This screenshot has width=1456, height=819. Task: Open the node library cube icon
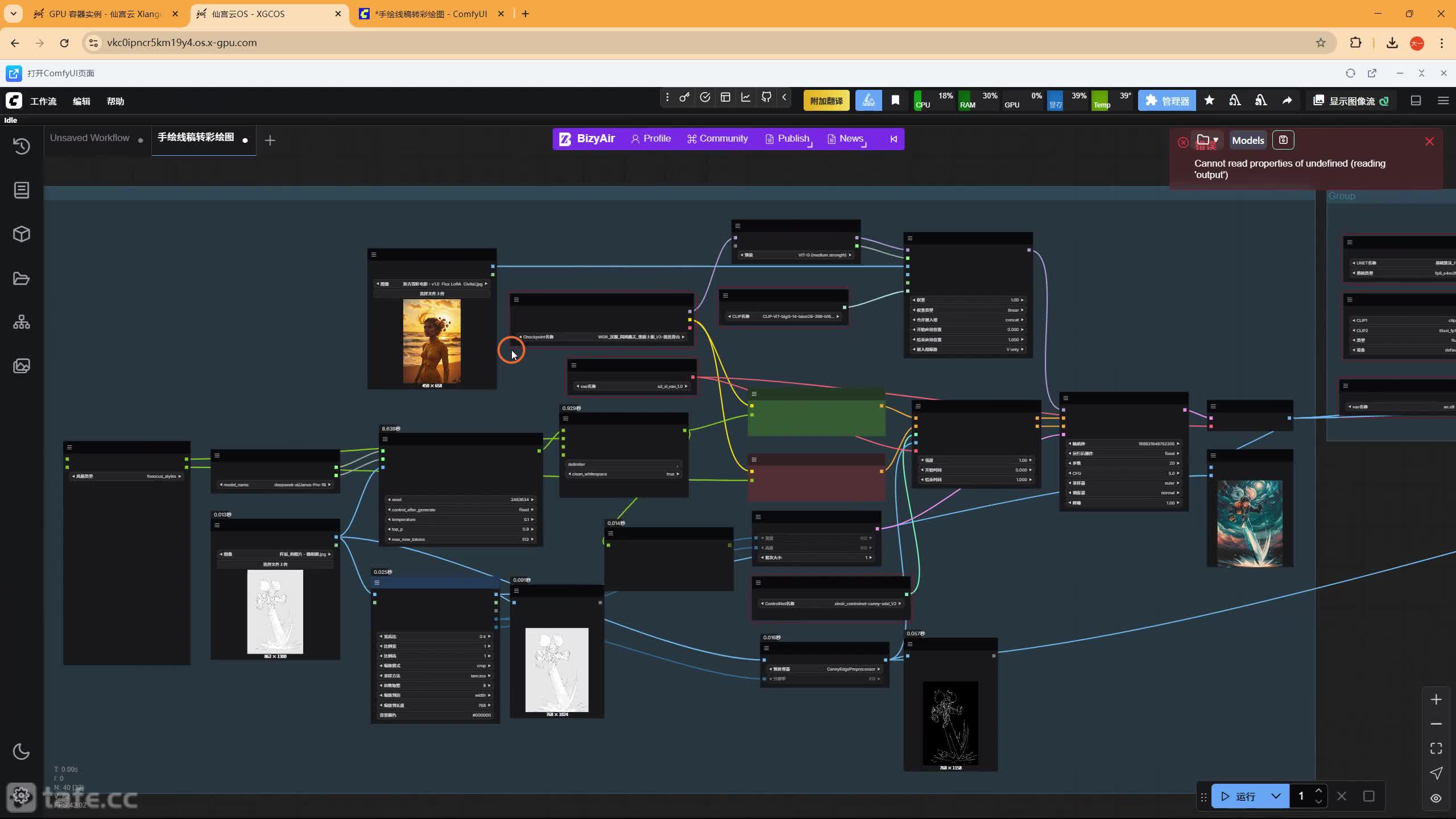point(22,234)
